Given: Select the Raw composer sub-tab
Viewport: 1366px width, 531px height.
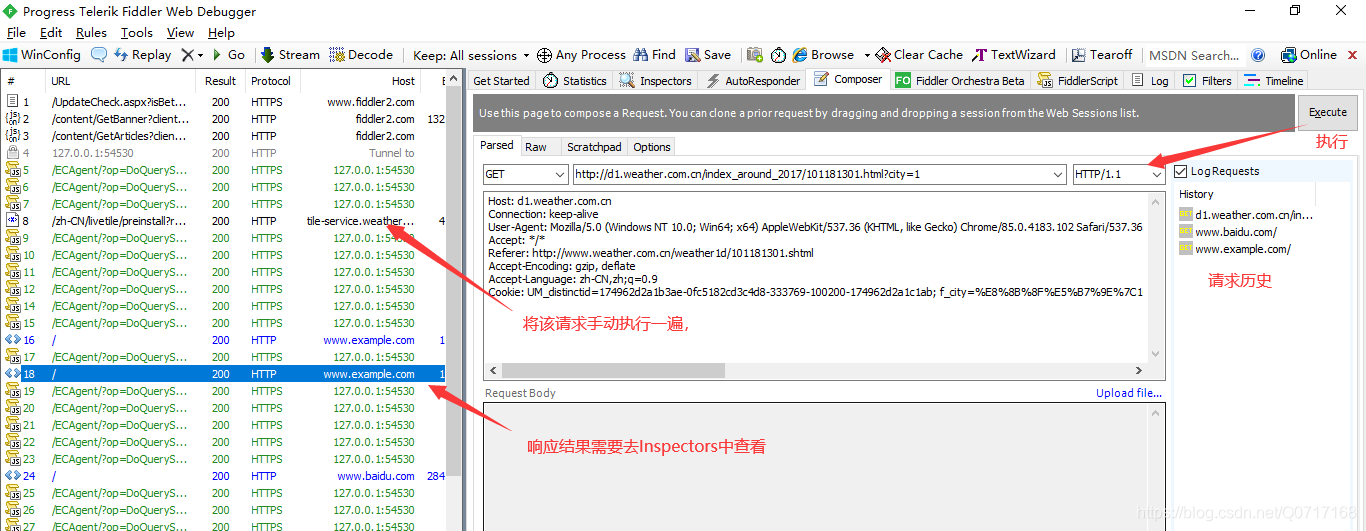Looking at the screenshot, I should coord(536,147).
